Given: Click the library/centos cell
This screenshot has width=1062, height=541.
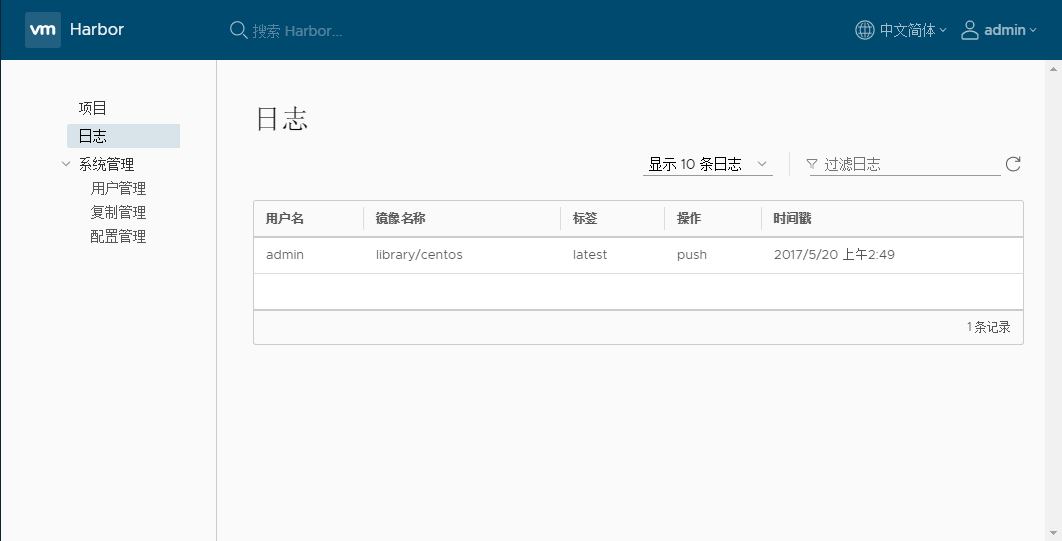Looking at the screenshot, I should pos(419,255).
